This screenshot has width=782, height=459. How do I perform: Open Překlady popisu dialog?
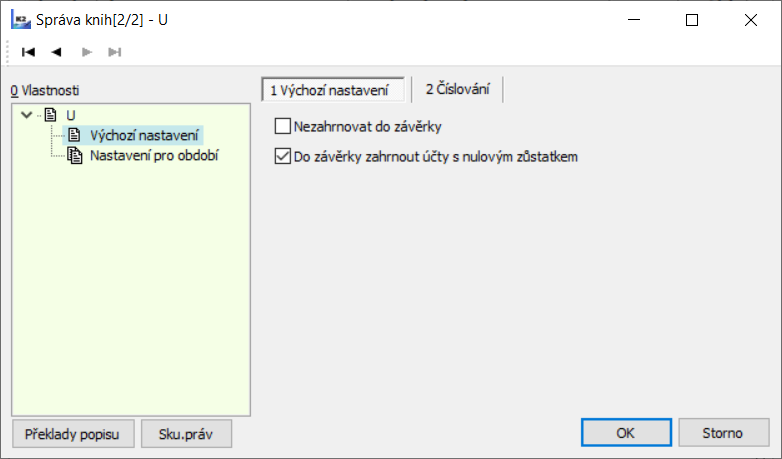[72, 433]
